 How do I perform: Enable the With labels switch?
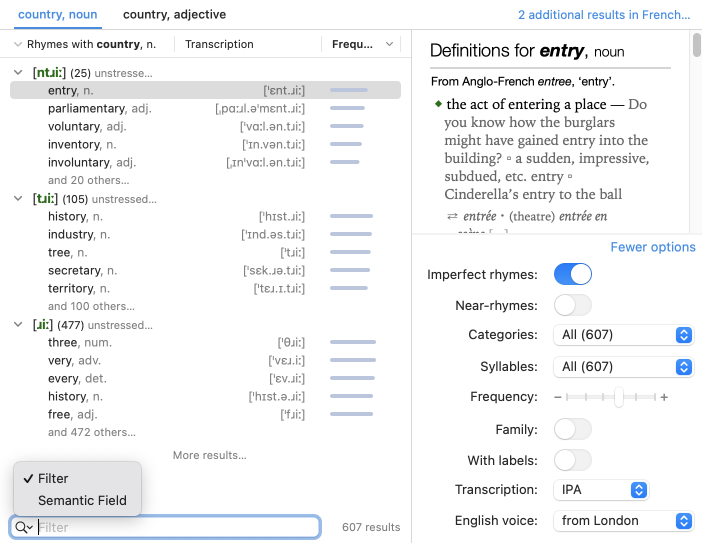click(x=572, y=460)
